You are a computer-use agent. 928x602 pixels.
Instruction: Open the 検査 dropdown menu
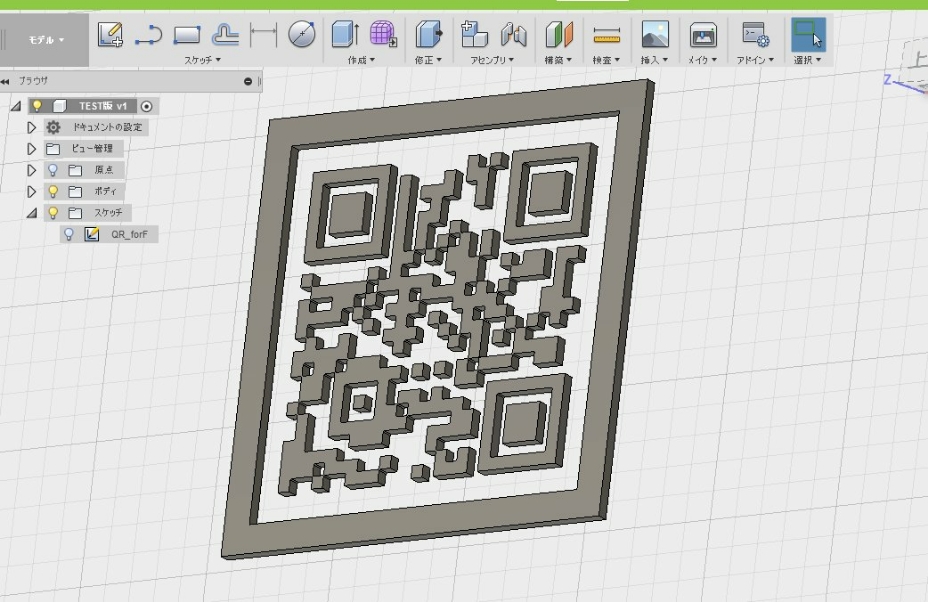tap(606, 60)
